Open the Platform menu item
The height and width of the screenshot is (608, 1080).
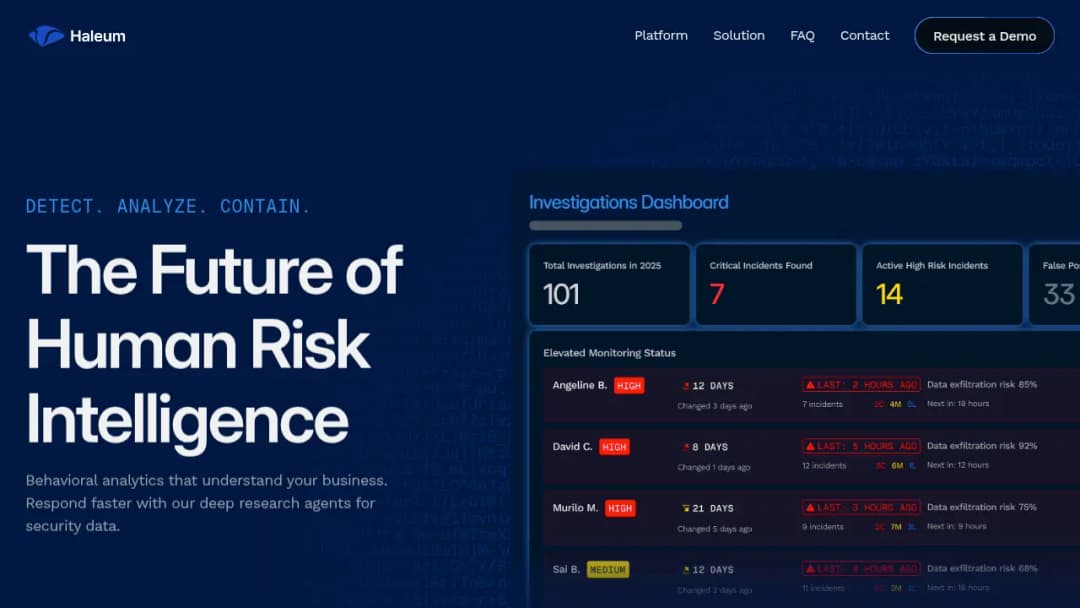[x=661, y=36]
